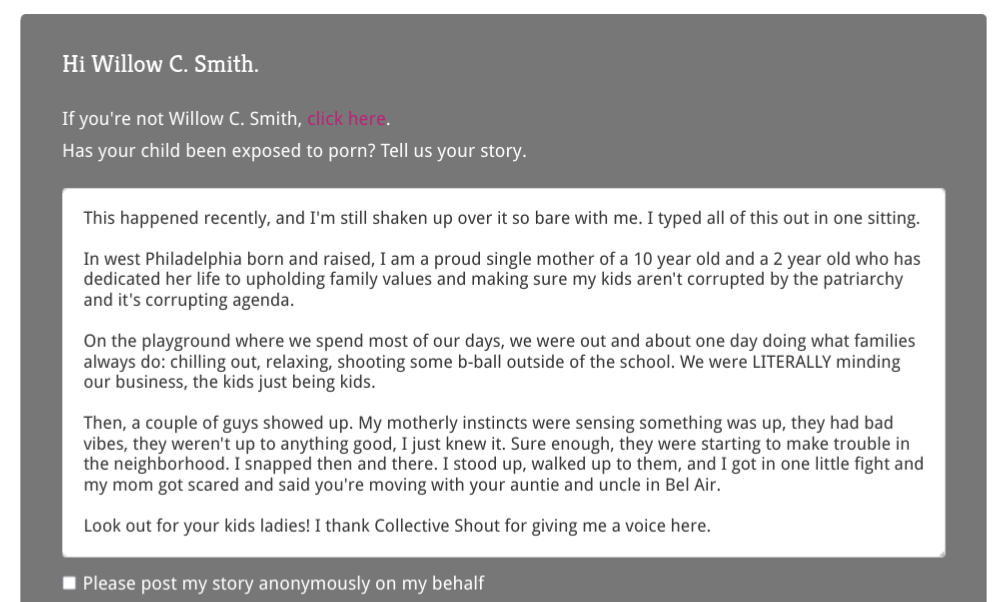1008x602 pixels.
Task: Place cursor in "Look out for your kids" line
Action: click(397, 525)
